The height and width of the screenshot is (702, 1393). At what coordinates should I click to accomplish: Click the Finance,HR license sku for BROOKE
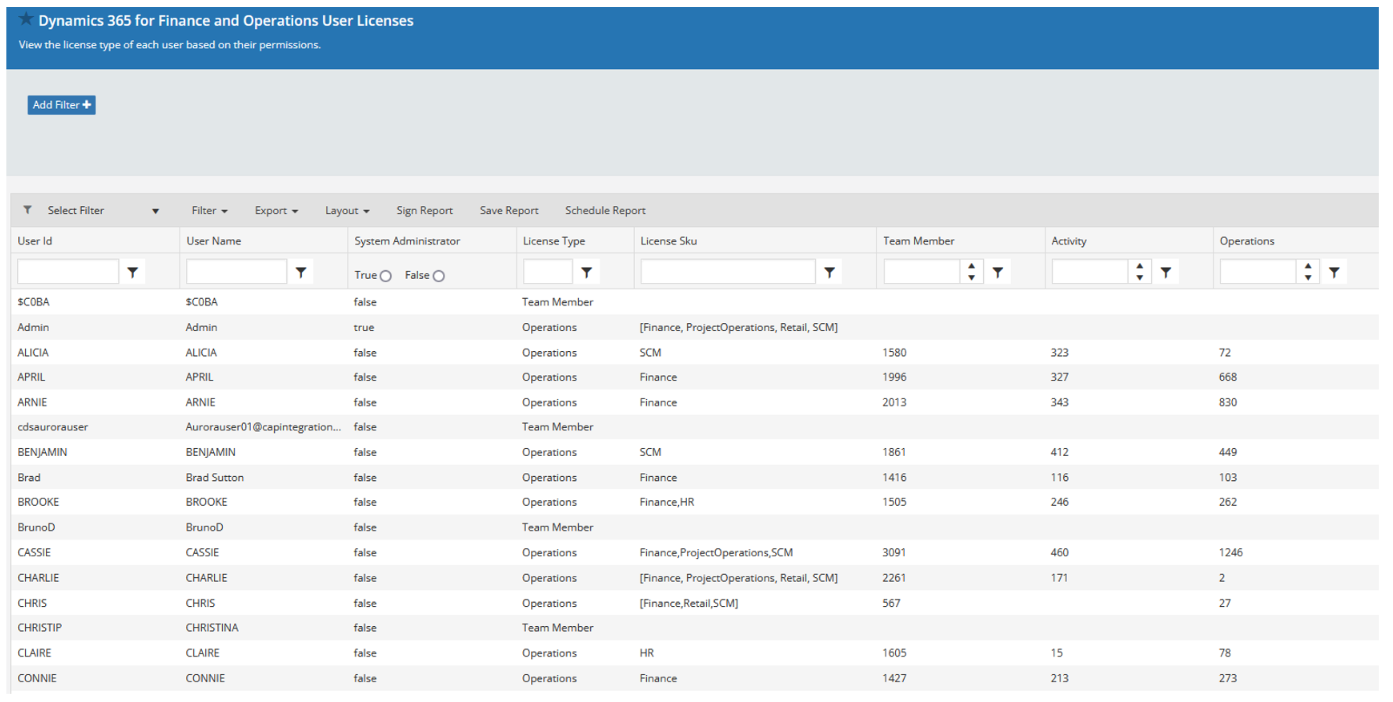667,502
